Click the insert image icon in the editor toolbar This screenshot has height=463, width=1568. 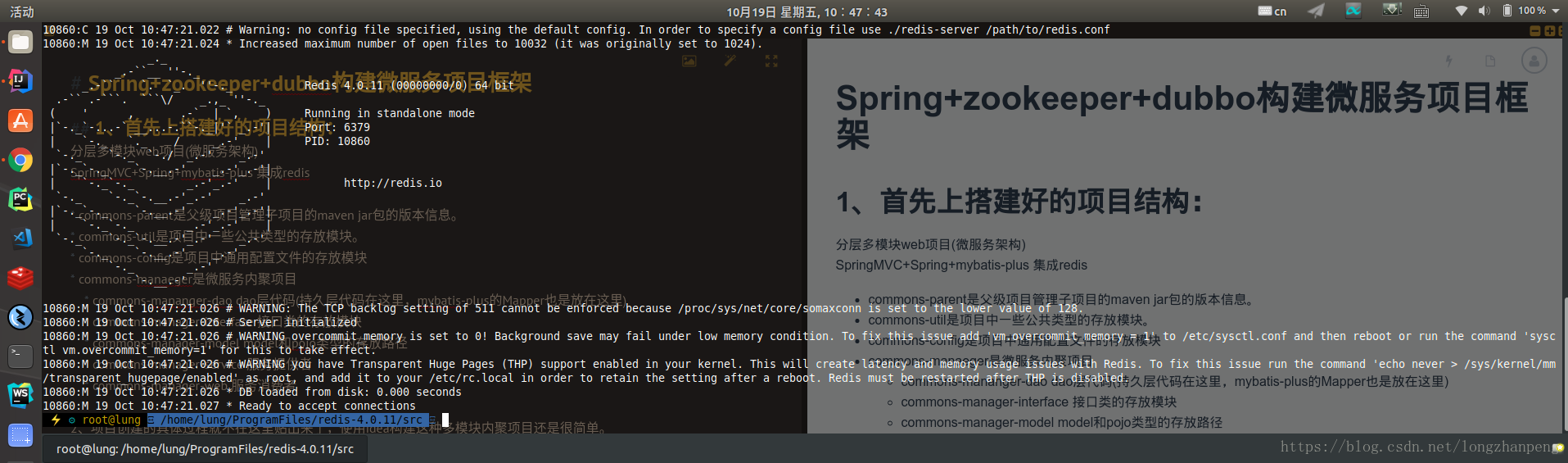coord(689,61)
